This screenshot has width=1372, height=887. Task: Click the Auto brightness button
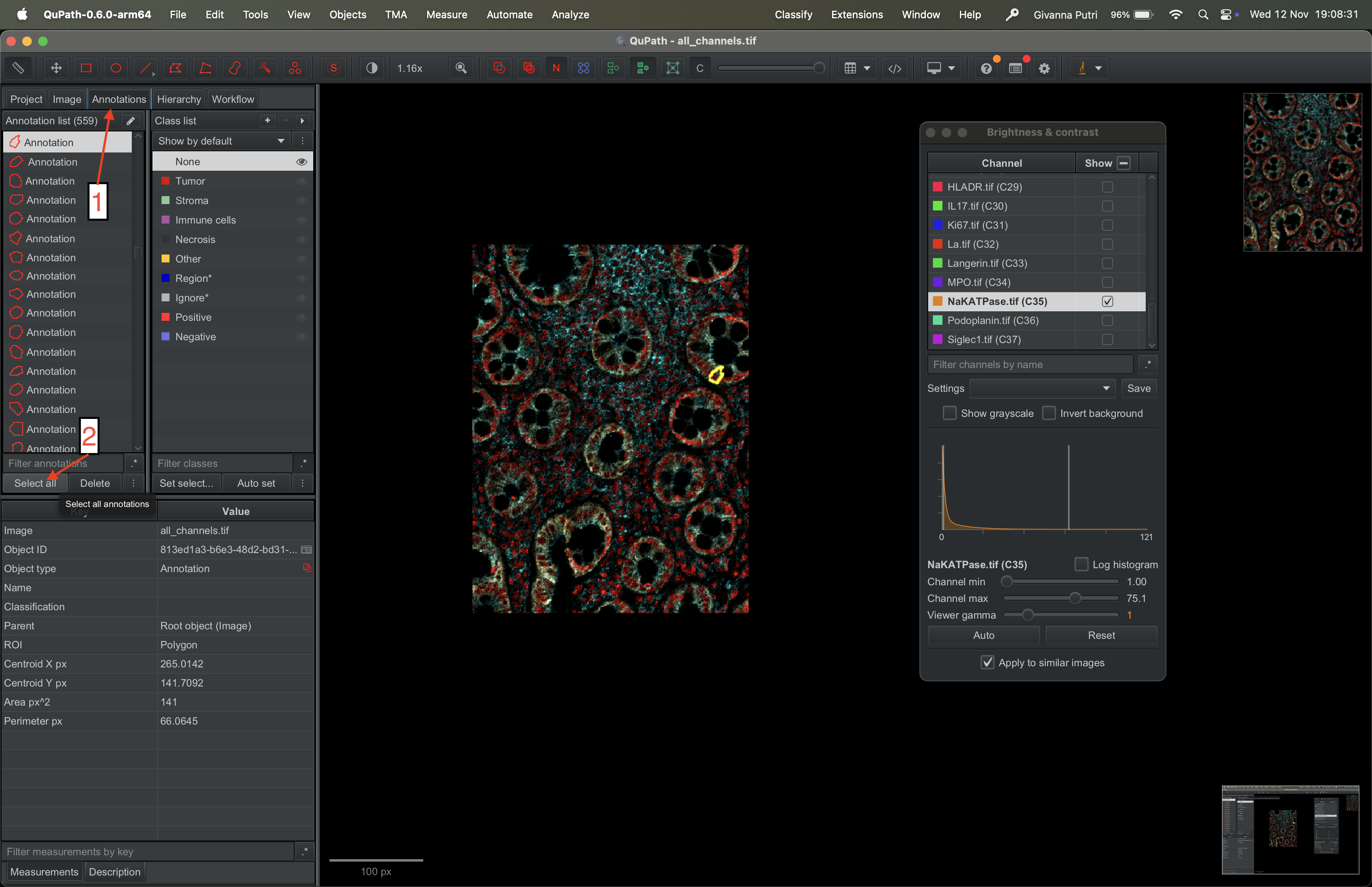(x=983, y=635)
